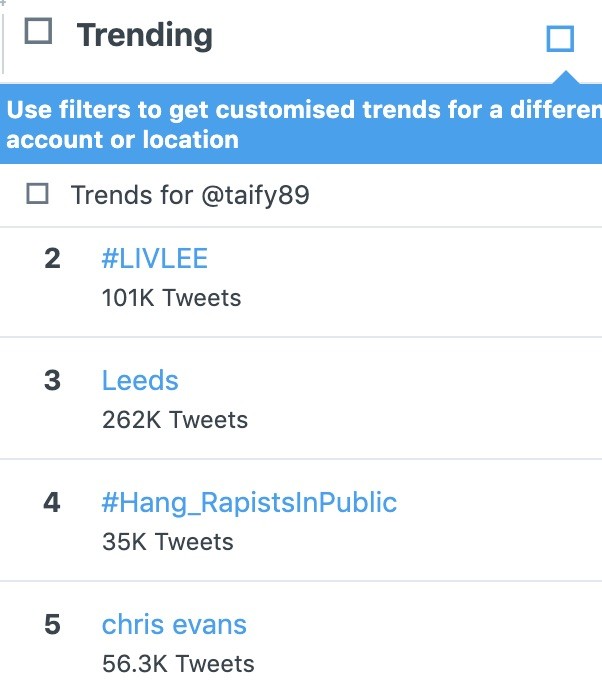
Task: Click rank number 4 in the trends list
Action: [52, 502]
